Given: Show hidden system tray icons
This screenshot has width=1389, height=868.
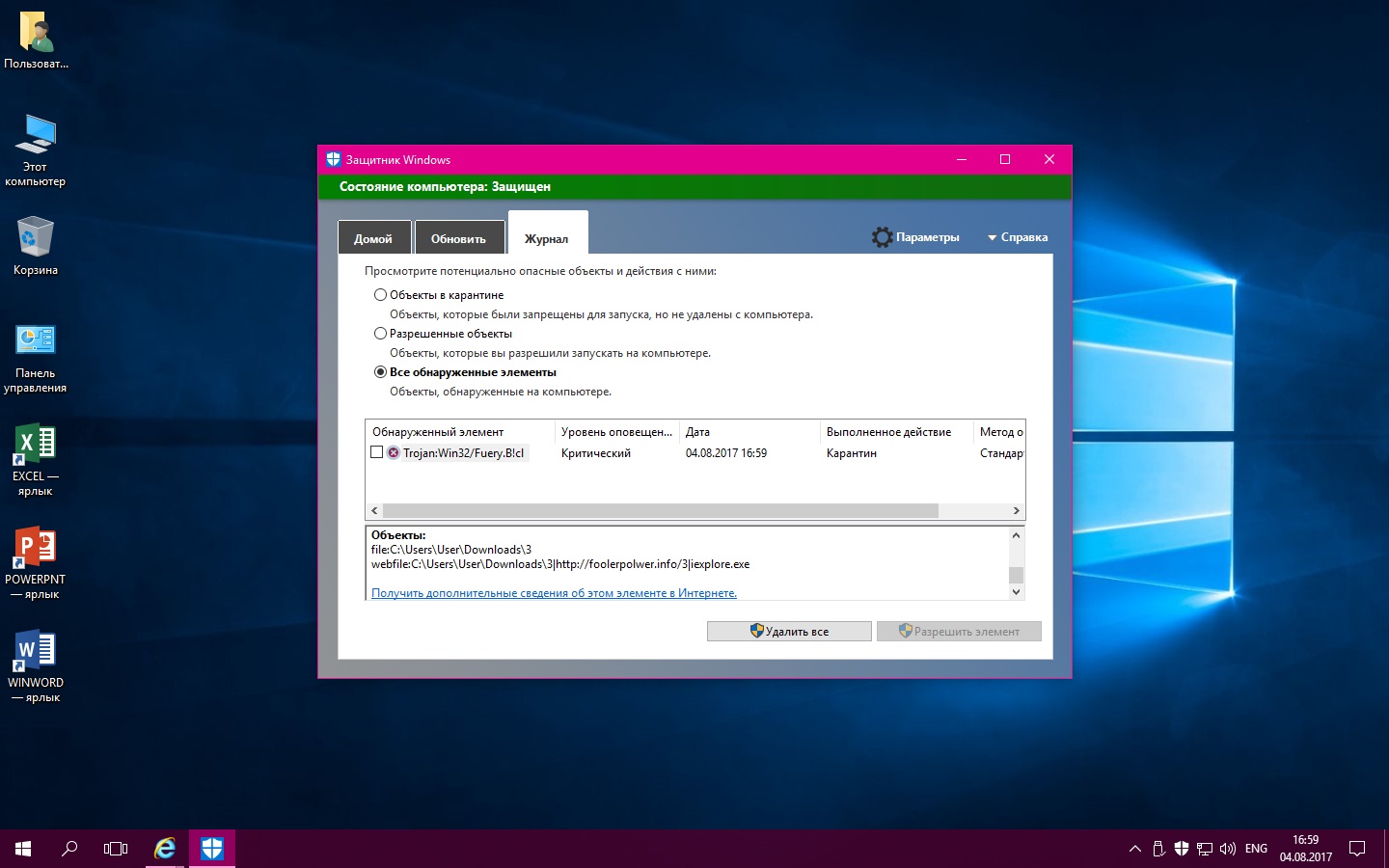Looking at the screenshot, I should (1134, 849).
